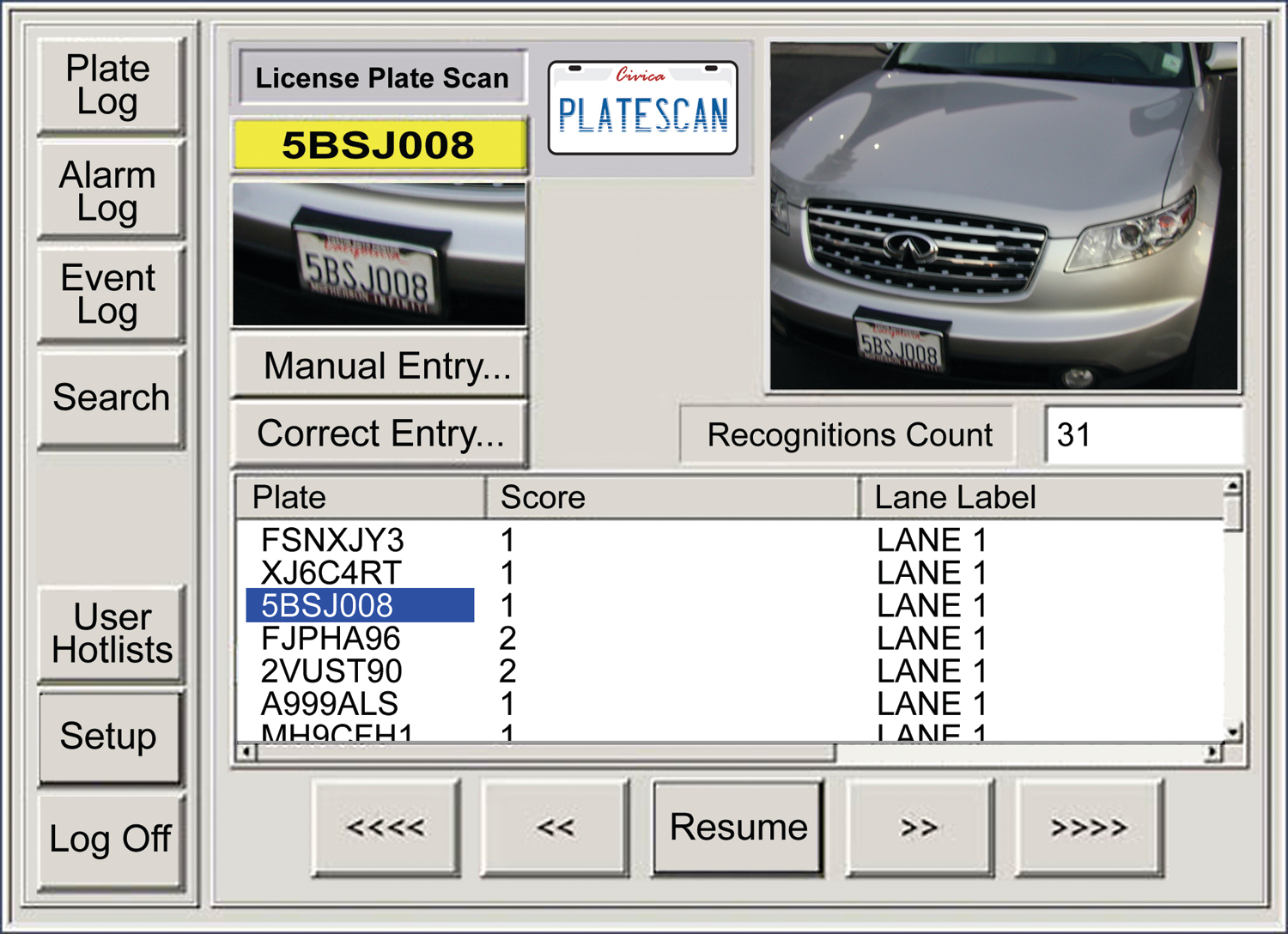This screenshot has height=934, width=1288.
Task: Jump to last record with >>>> button
Action: (x=1089, y=828)
